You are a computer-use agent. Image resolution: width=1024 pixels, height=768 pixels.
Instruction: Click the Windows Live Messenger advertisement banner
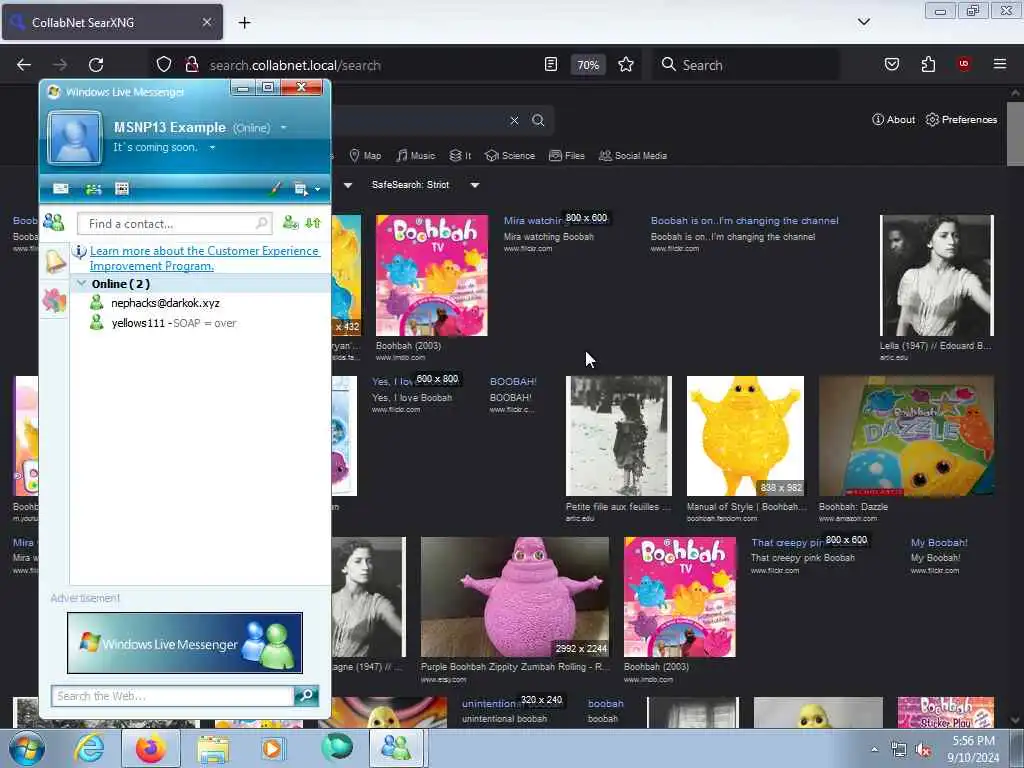point(185,643)
